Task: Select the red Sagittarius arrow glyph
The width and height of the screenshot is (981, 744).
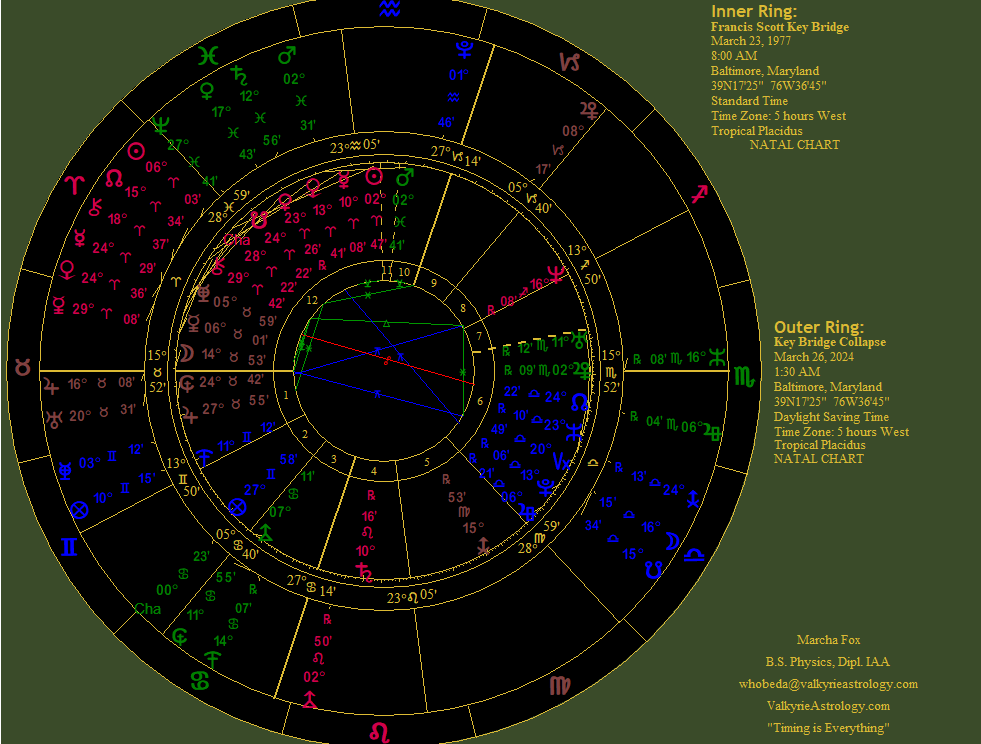Action: coord(700,193)
